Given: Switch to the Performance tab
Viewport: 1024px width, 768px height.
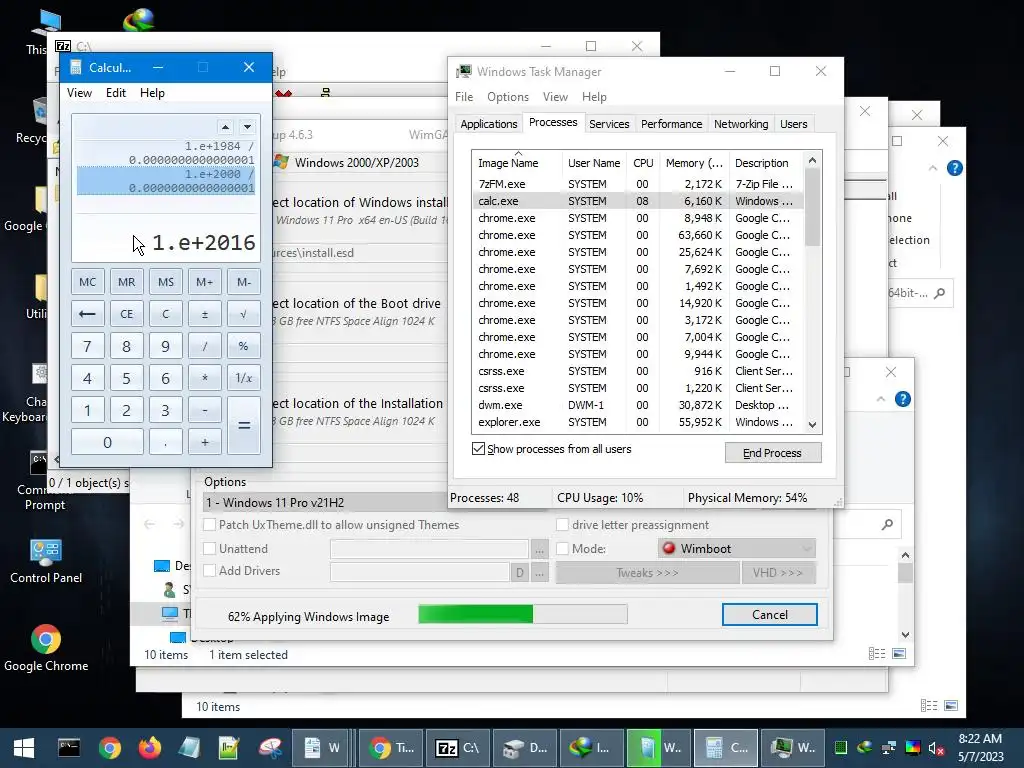Looking at the screenshot, I should (x=671, y=124).
